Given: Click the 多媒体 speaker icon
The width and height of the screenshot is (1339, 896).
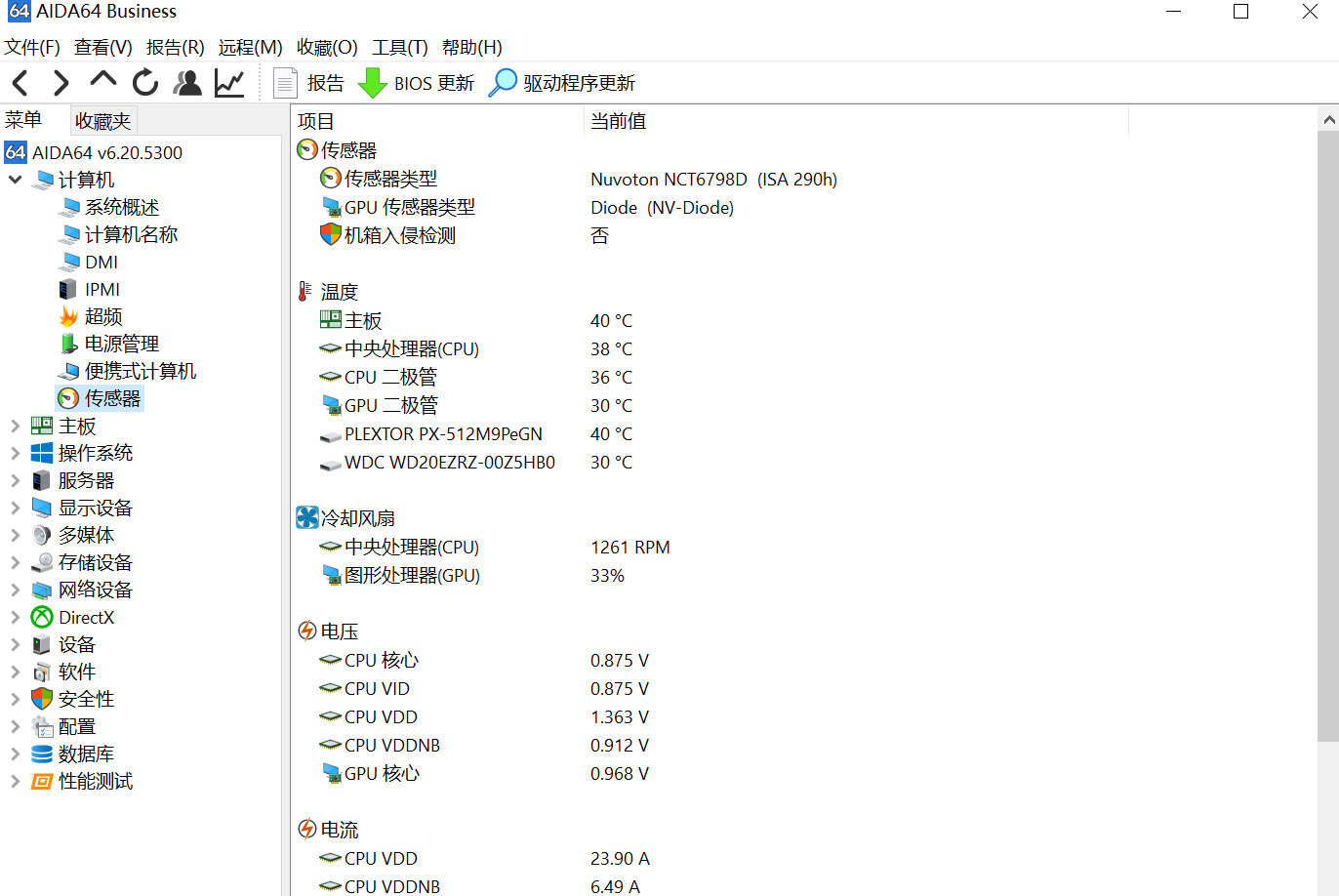Looking at the screenshot, I should [x=42, y=535].
